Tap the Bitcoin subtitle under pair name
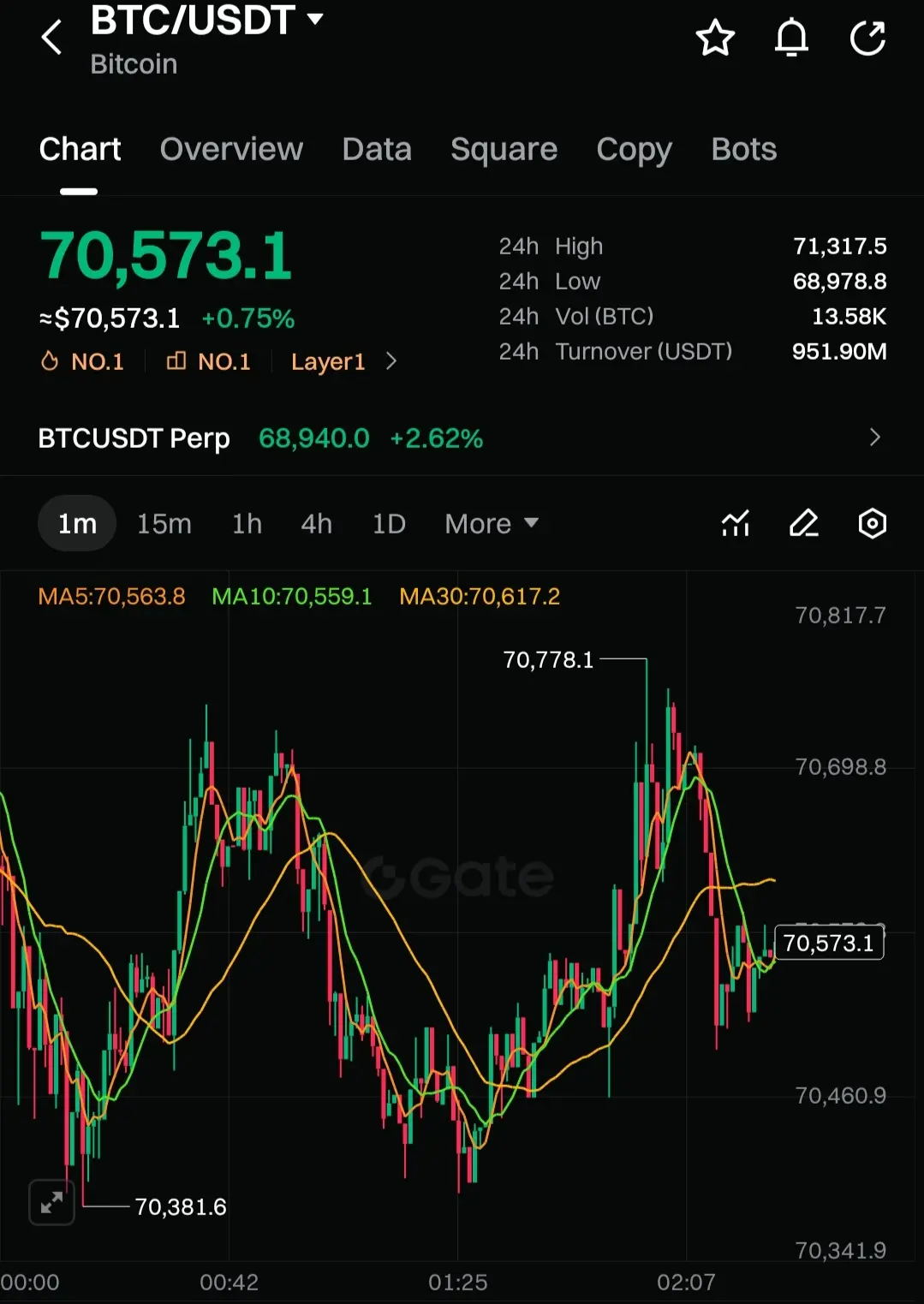 (x=134, y=64)
